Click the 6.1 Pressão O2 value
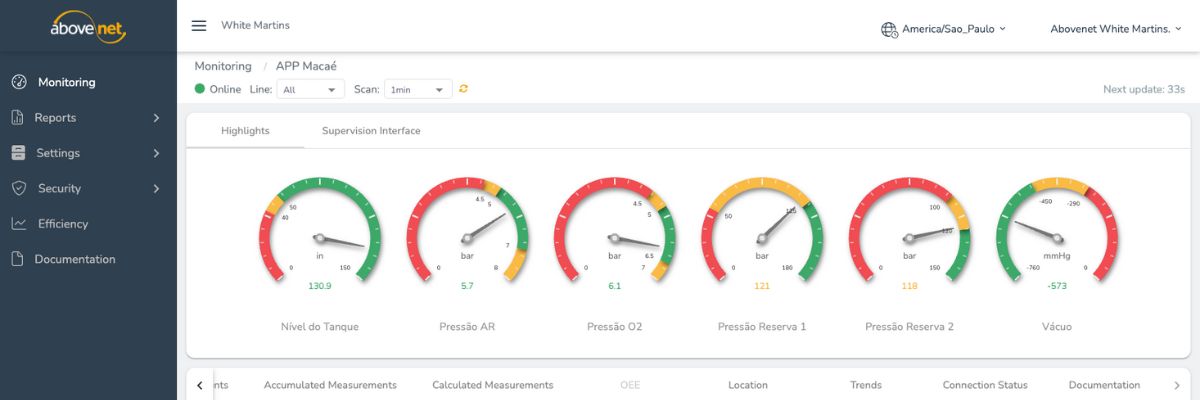Viewport: 1200px width, 400px height. pyautogui.click(x=614, y=286)
